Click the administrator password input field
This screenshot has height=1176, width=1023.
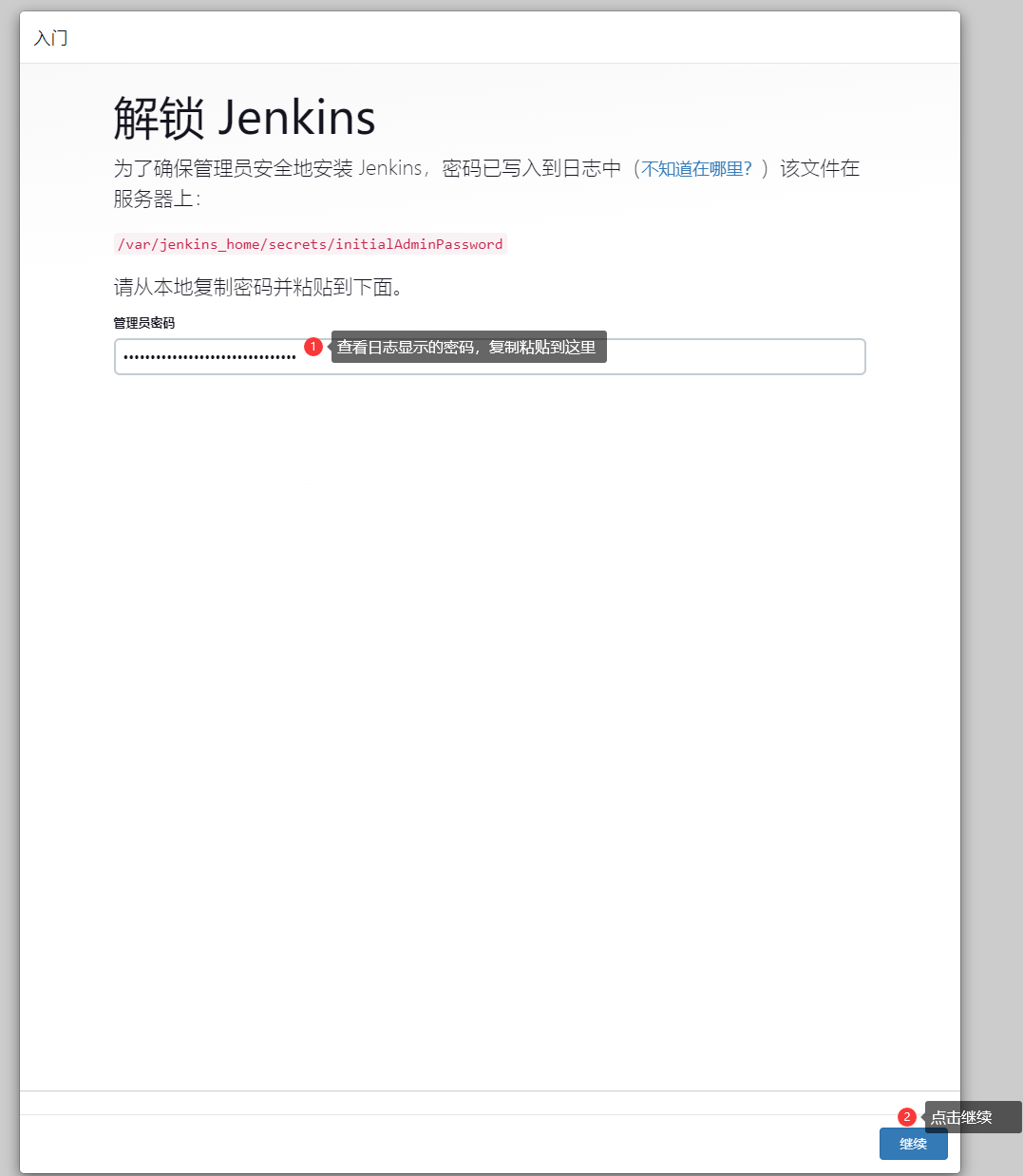click(489, 357)
